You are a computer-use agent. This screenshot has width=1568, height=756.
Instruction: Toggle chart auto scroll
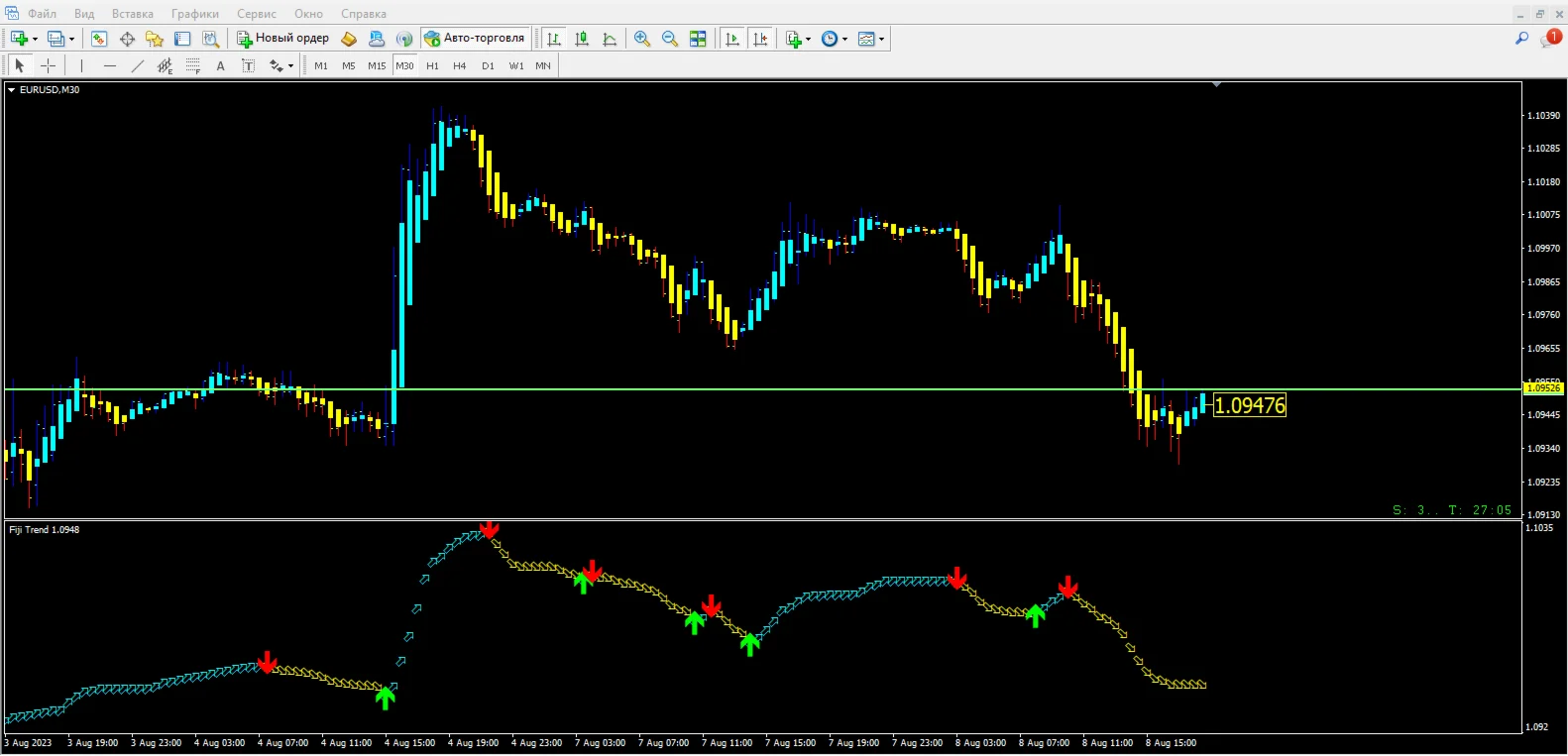click(732, 39)
